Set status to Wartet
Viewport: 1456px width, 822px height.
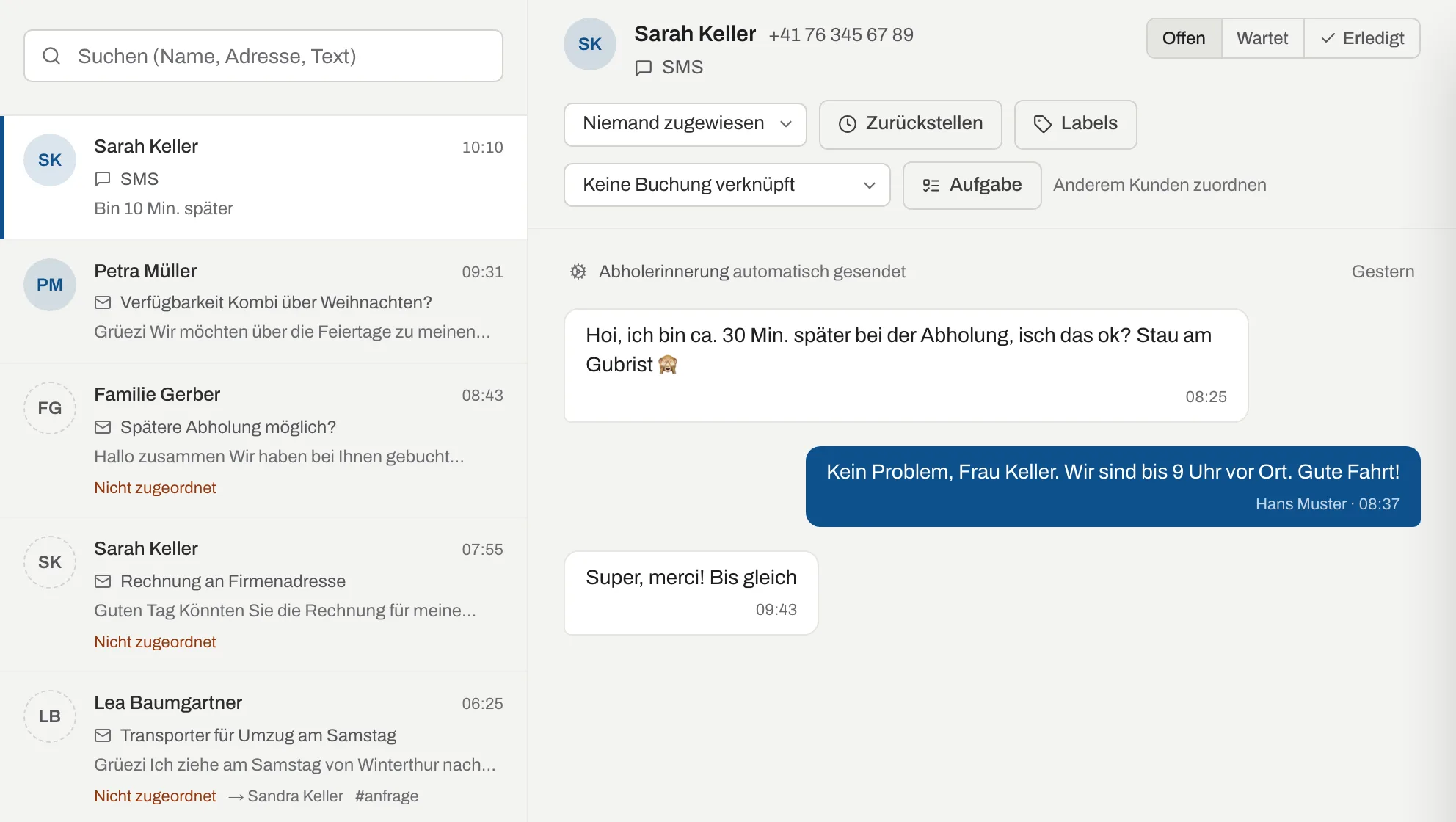(1262, 38)
